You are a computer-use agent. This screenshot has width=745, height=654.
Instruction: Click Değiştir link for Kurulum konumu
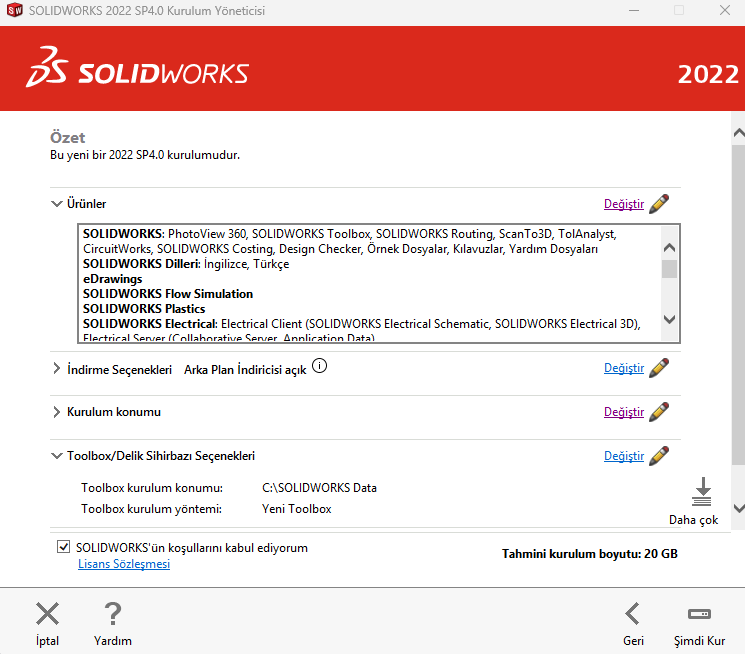(624, 412)
